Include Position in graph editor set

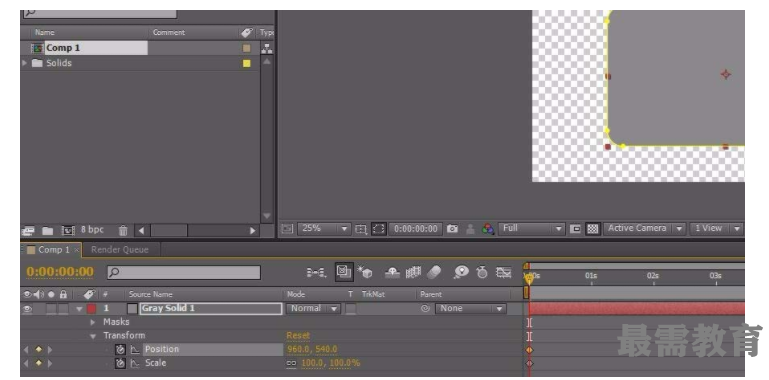coord(135,350)
